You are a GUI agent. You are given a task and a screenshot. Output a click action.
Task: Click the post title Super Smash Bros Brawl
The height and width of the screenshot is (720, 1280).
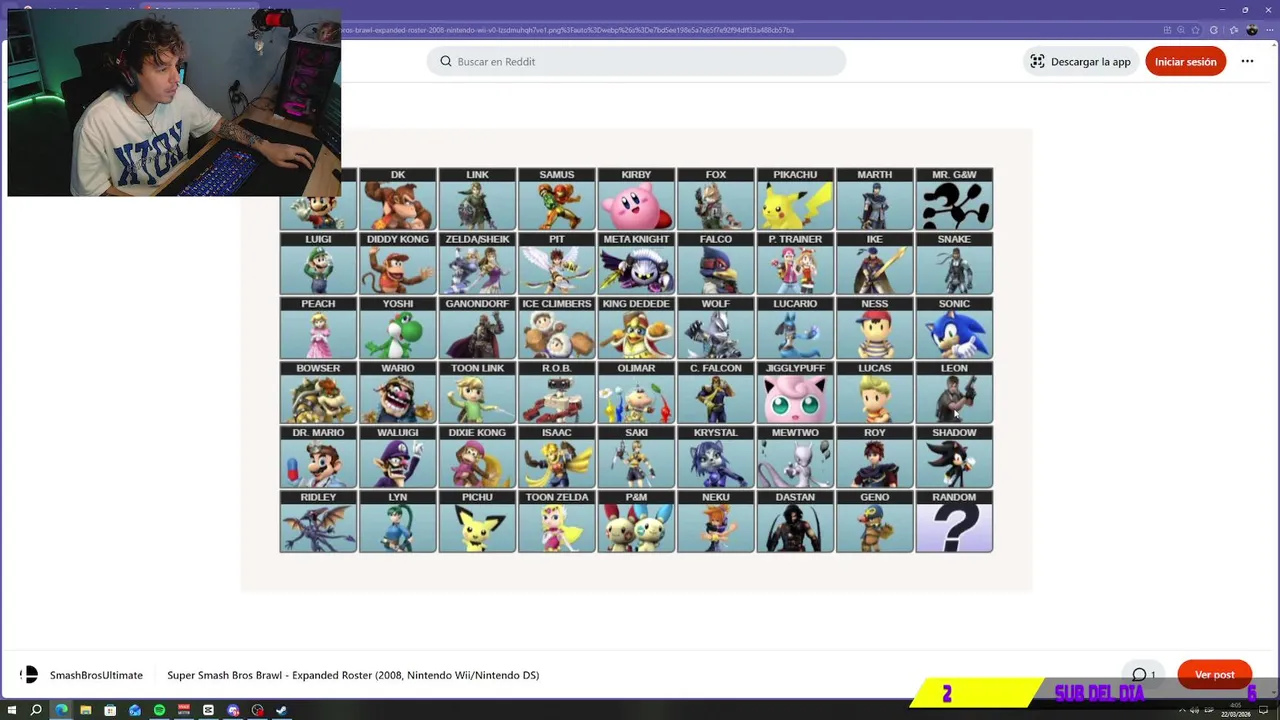coord(353,675)
